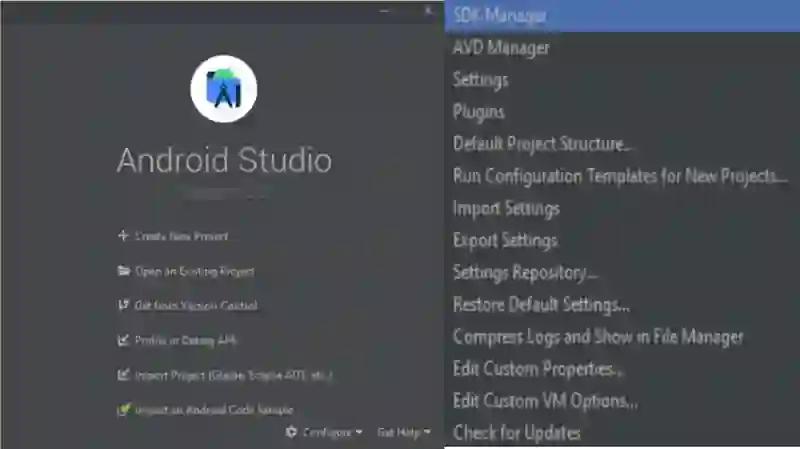Select Restore Default Settings...
Viewport: 800px width, 449px height.
tap(622, 305)
